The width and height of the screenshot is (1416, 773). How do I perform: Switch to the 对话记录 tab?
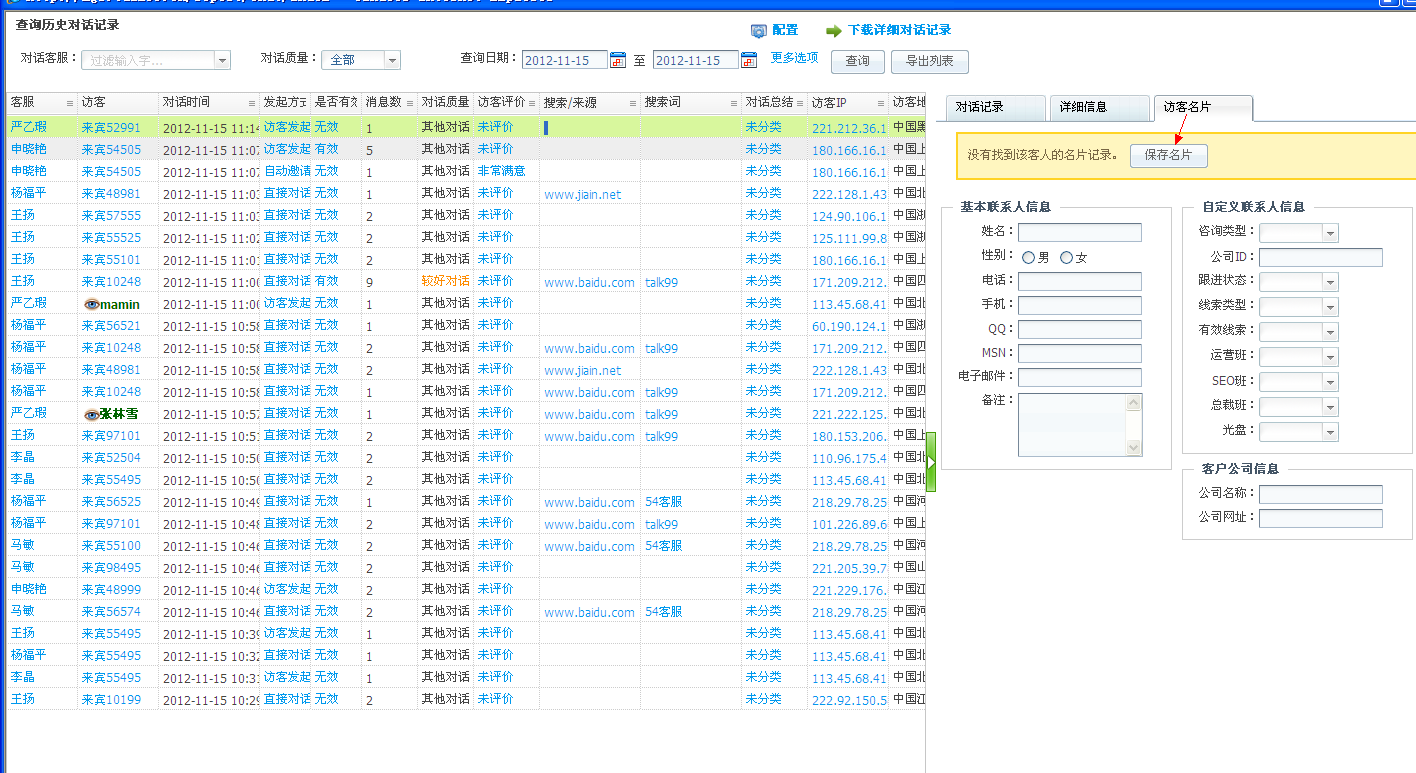[x=994, y=108]
